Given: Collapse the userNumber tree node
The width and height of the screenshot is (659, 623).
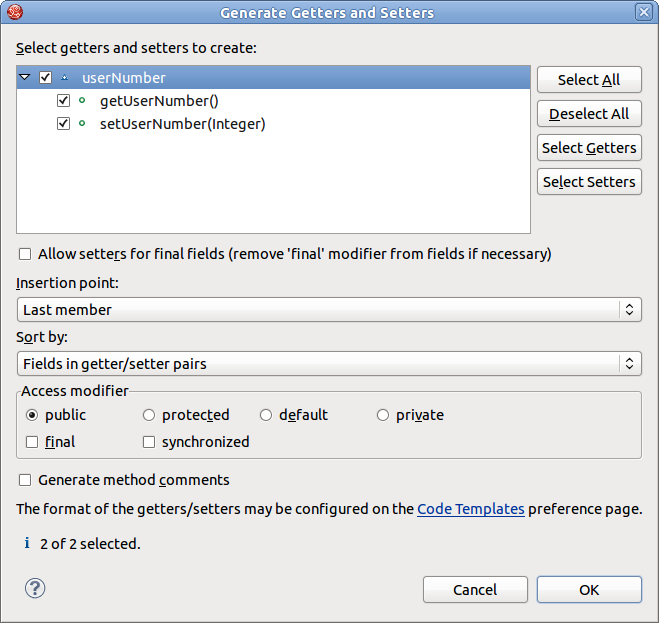Looking at the screenshot, I should 25,78.
